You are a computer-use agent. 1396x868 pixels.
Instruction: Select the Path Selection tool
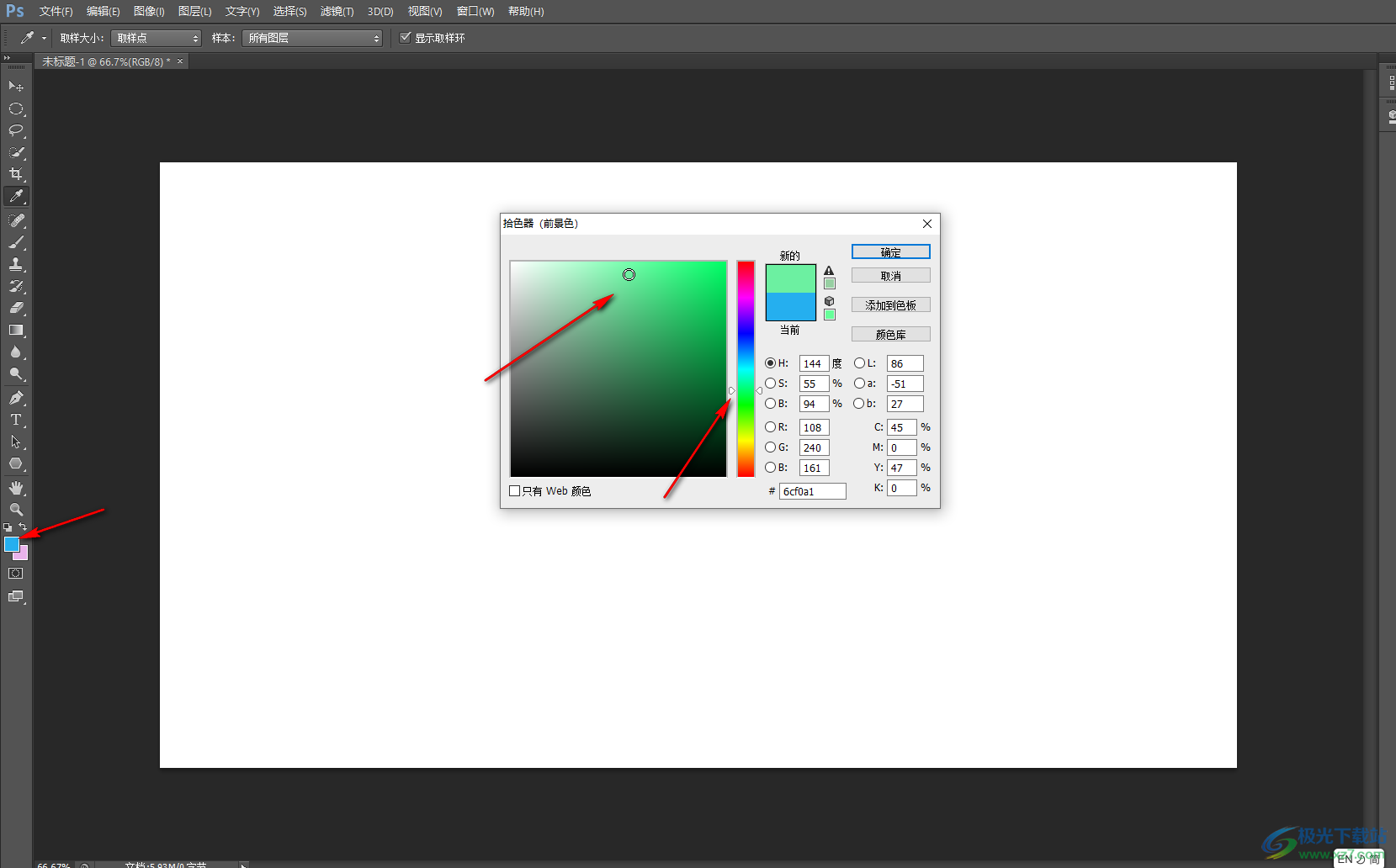[16, 442]
